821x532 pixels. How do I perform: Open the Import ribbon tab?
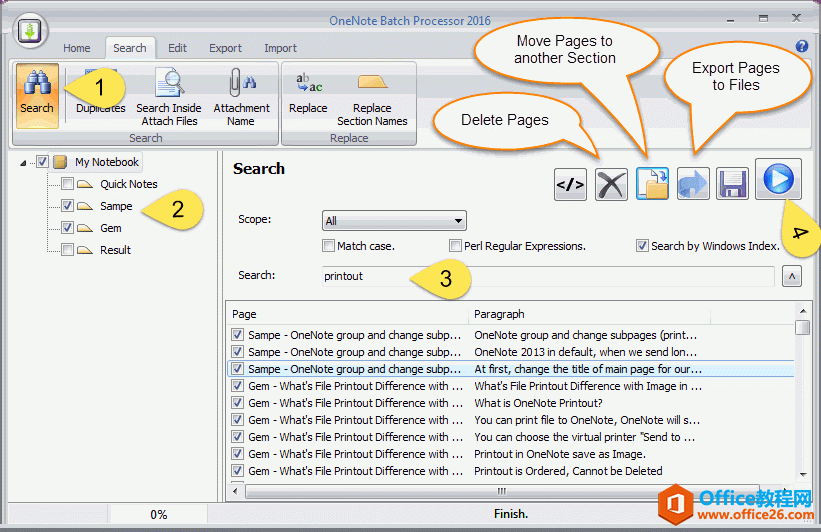pos(280,48)
